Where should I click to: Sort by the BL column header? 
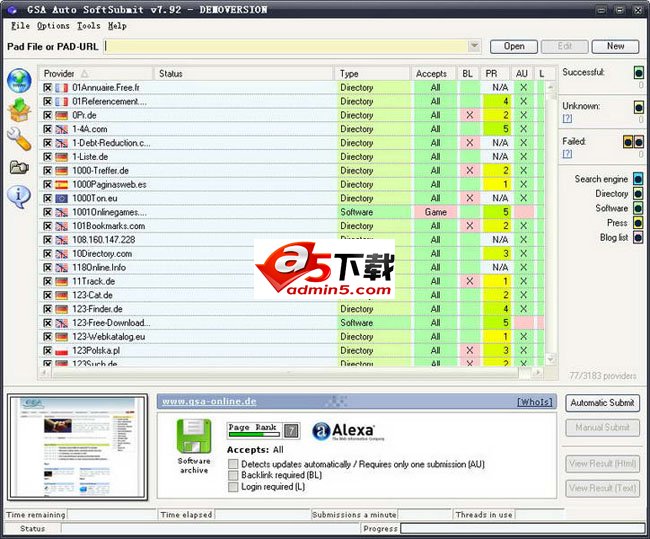tap(468, 74)
